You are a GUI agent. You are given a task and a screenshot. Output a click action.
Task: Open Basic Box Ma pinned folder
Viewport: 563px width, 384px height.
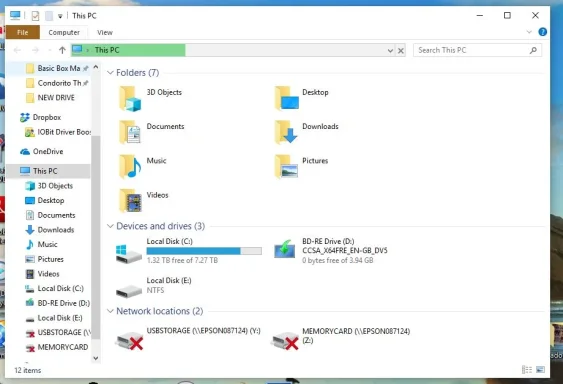point(53,68)
